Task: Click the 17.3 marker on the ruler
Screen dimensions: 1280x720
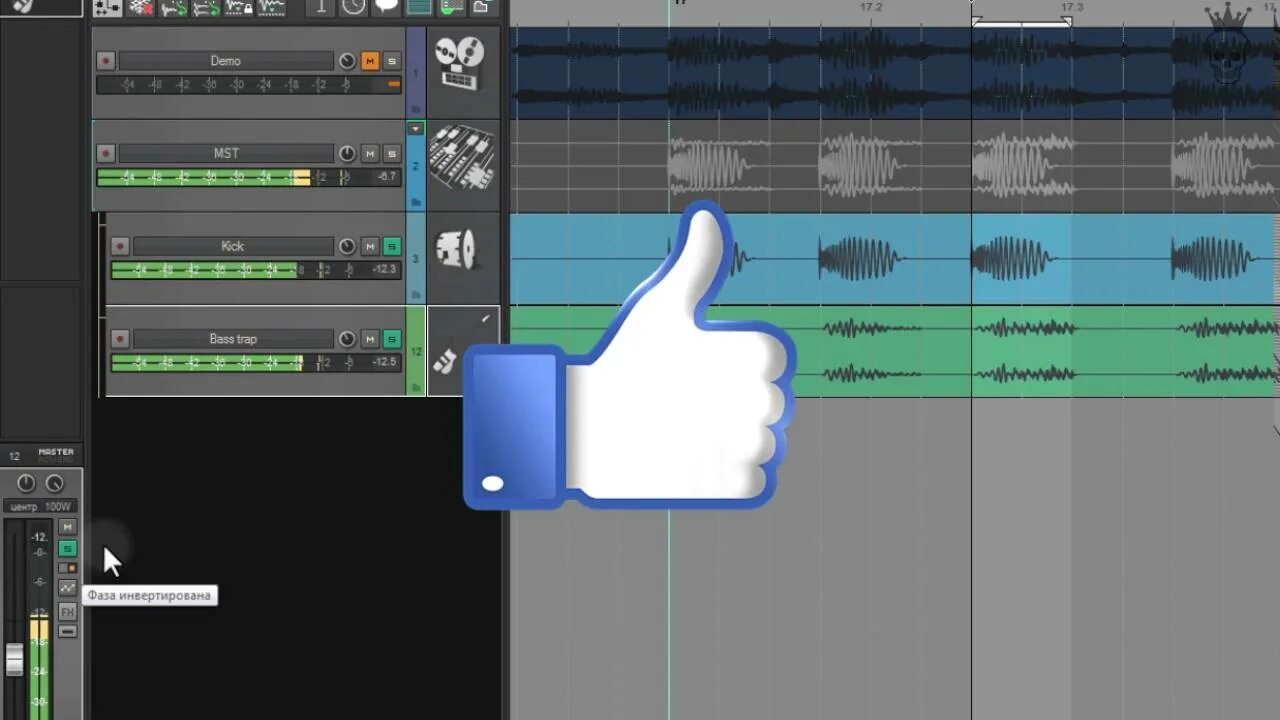Action: (1072, 8)
